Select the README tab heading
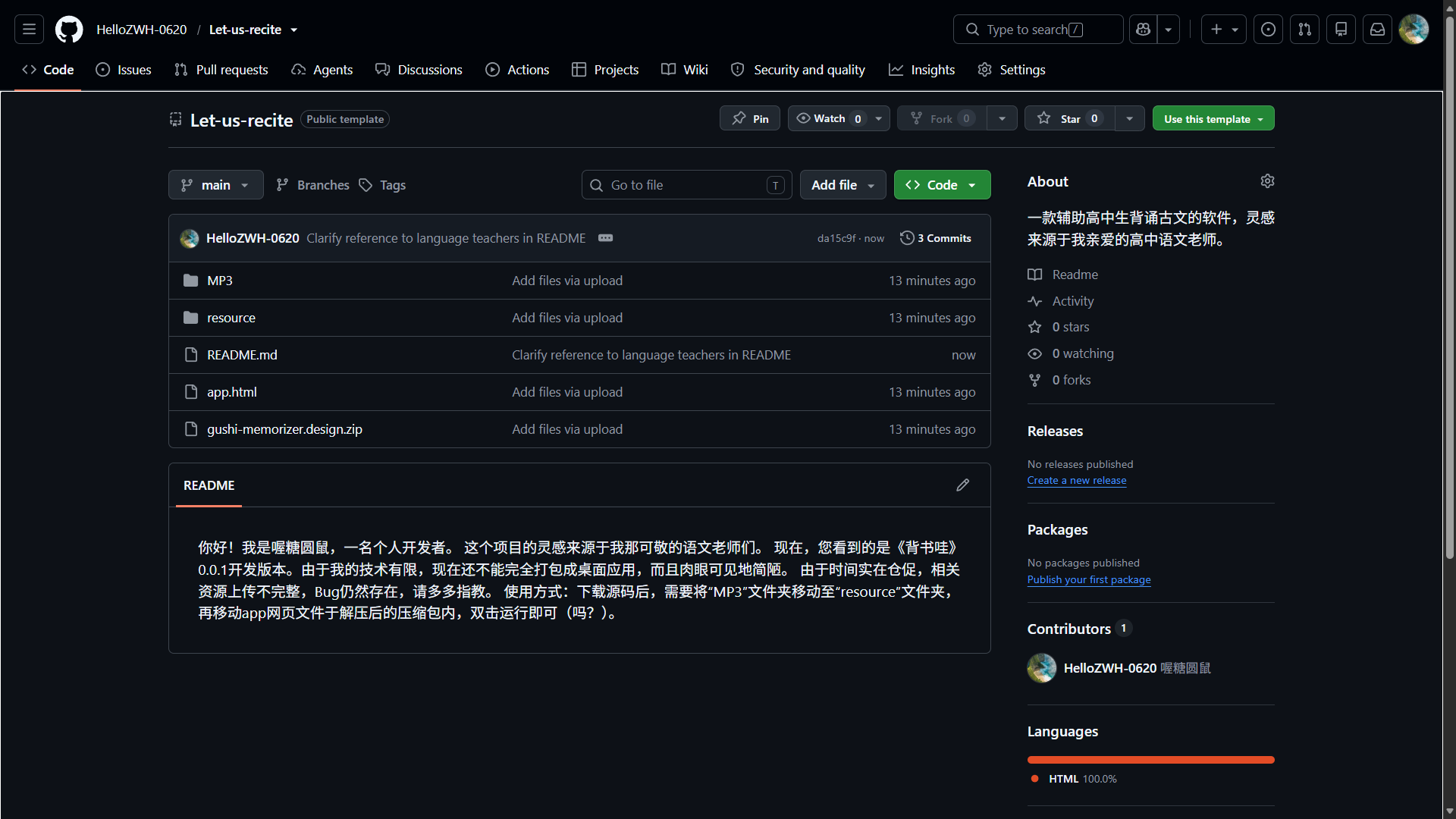 click(209, 485)
